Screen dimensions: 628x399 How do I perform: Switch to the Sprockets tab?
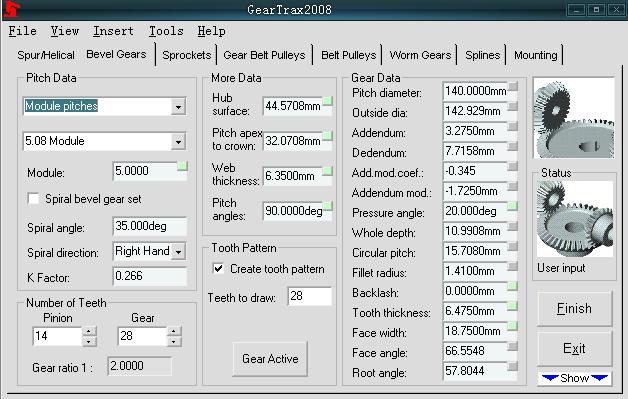tap(187, 55)
